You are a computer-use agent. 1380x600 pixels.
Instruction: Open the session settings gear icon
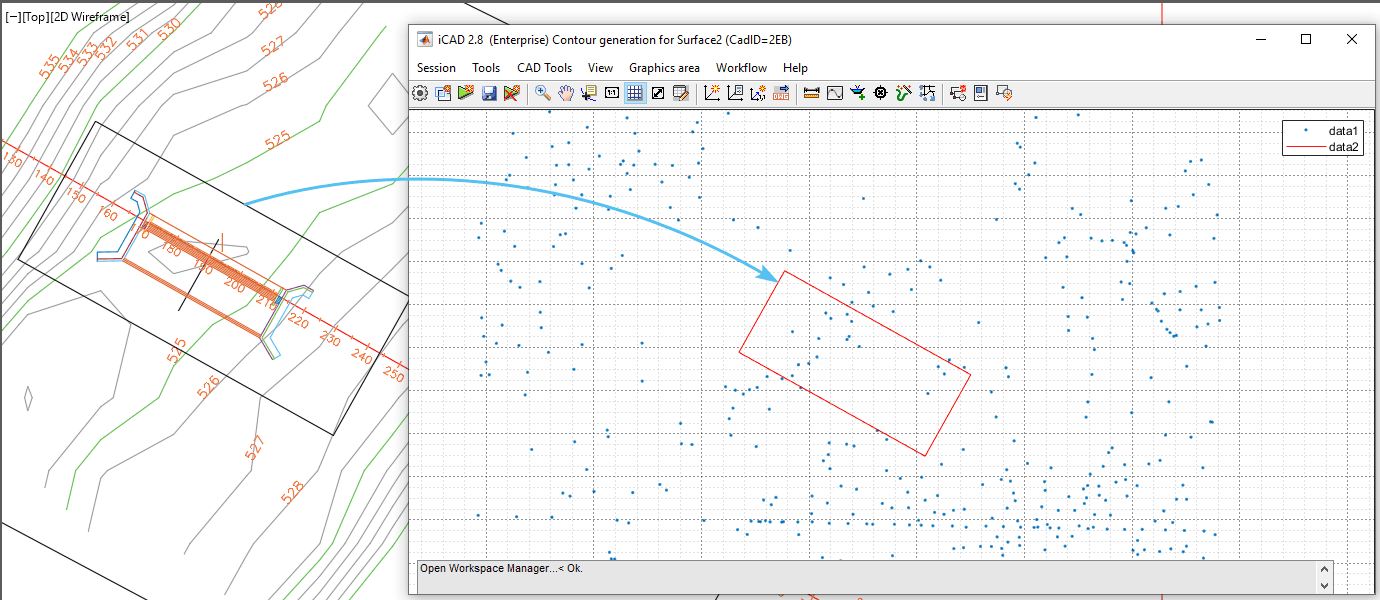(x=420, y=92)
